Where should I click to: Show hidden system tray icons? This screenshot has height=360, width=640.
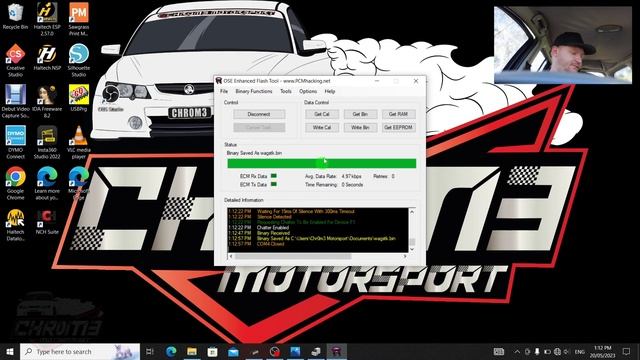click(x=517, y=351)
